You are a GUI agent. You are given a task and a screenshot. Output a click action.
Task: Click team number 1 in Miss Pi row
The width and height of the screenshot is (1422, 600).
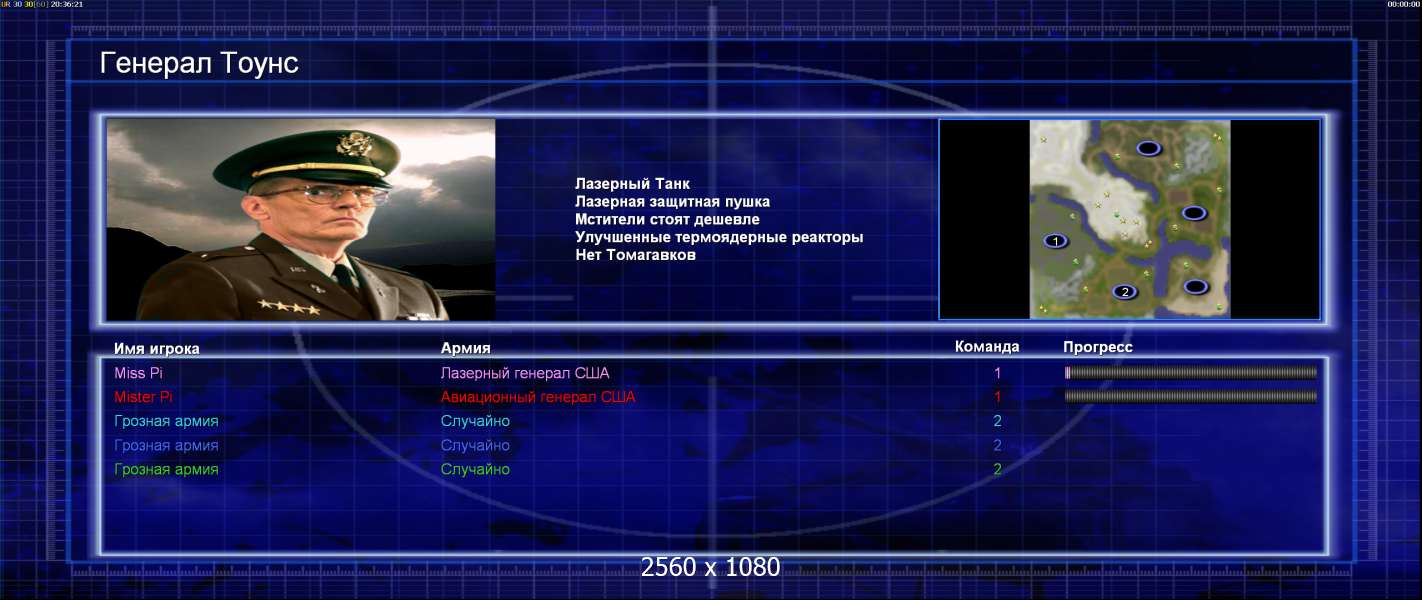(x=997, y=373)
